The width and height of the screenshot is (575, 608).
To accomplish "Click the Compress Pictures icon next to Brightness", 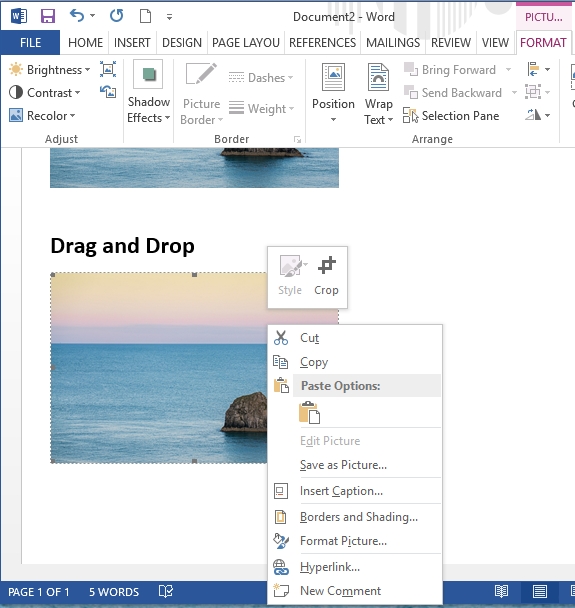I will tap(108, 69).
